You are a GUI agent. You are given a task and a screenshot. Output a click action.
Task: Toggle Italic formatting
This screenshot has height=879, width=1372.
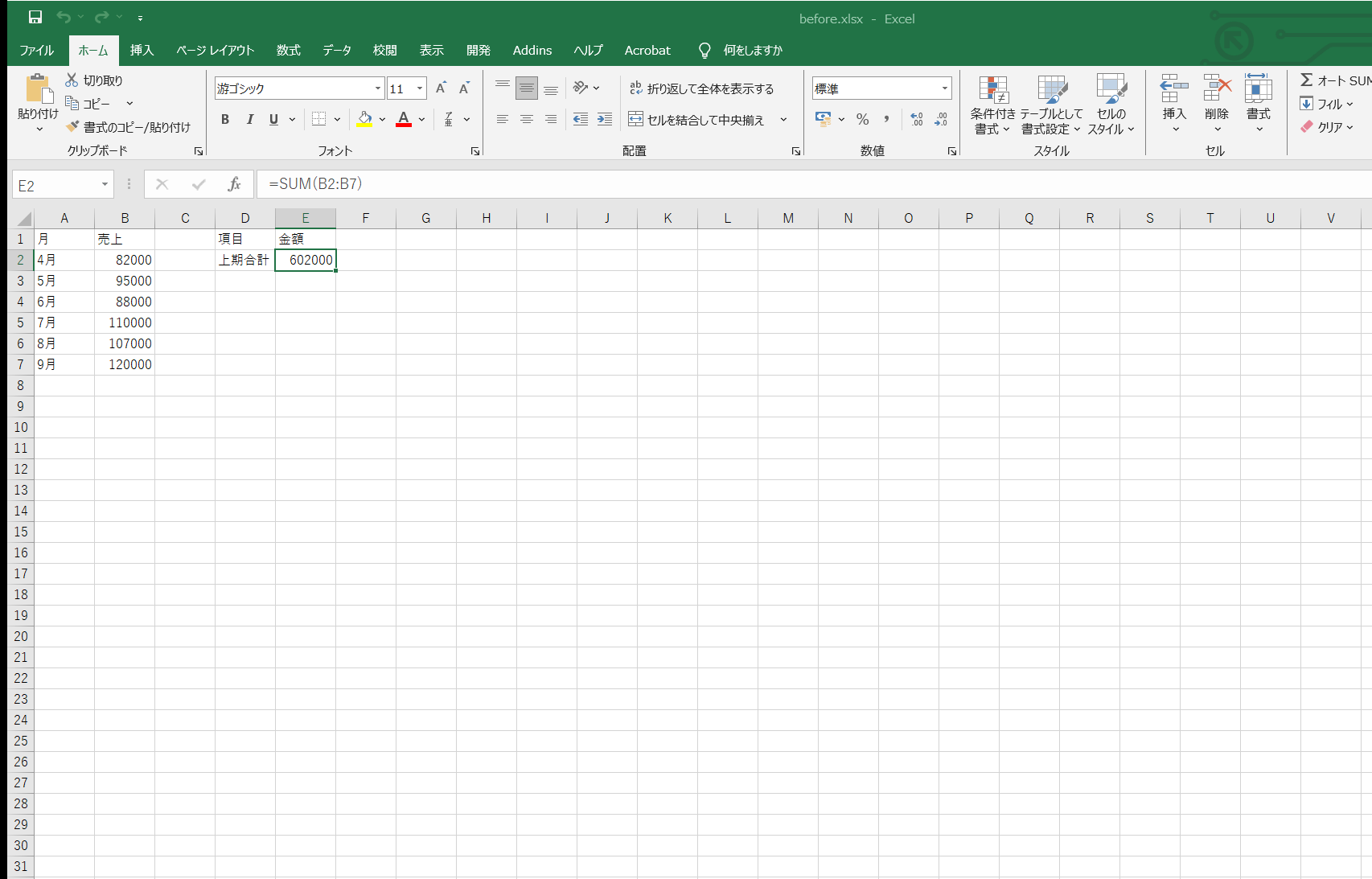pos(249,119)
